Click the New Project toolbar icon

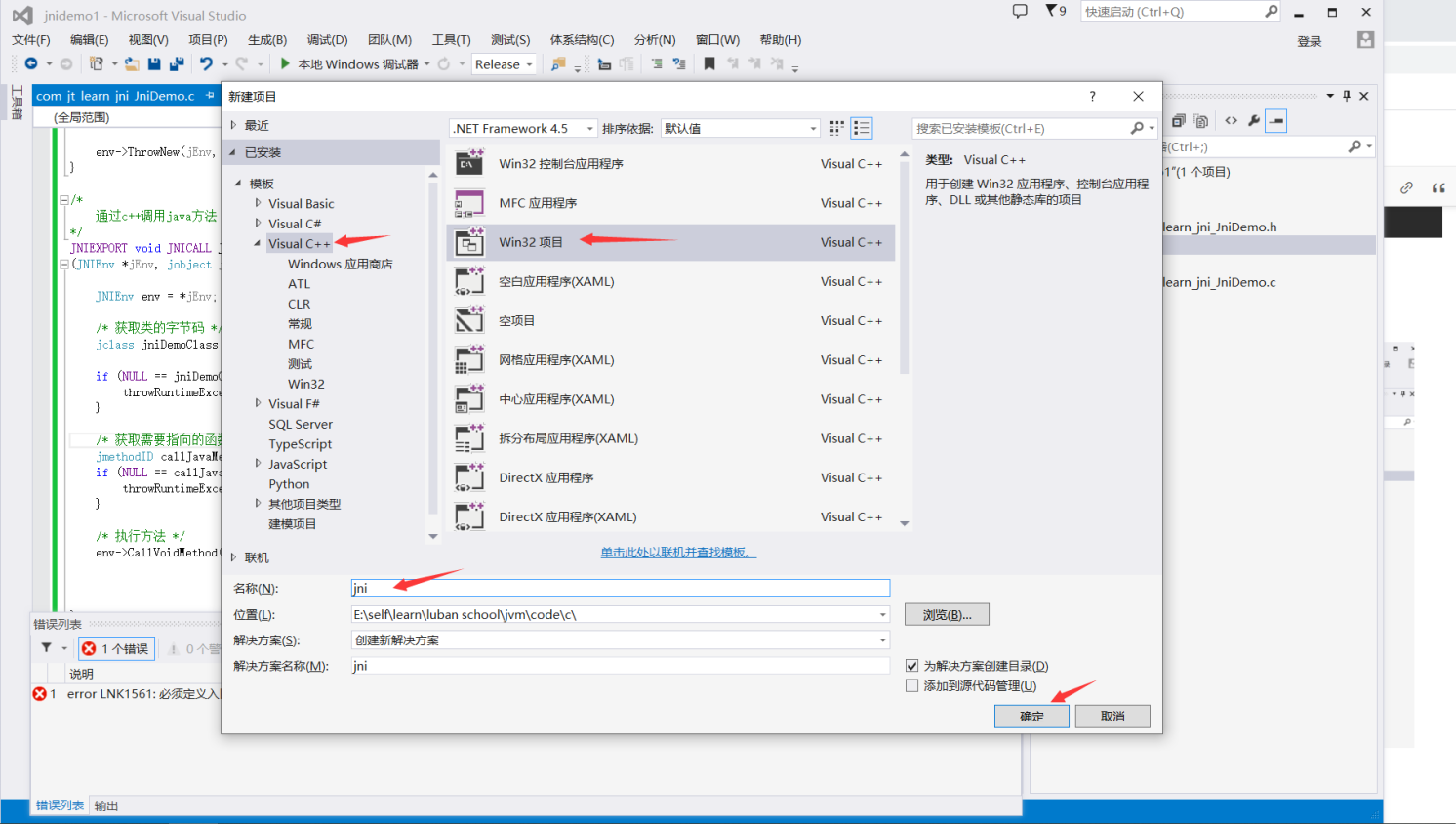(96, 63)
